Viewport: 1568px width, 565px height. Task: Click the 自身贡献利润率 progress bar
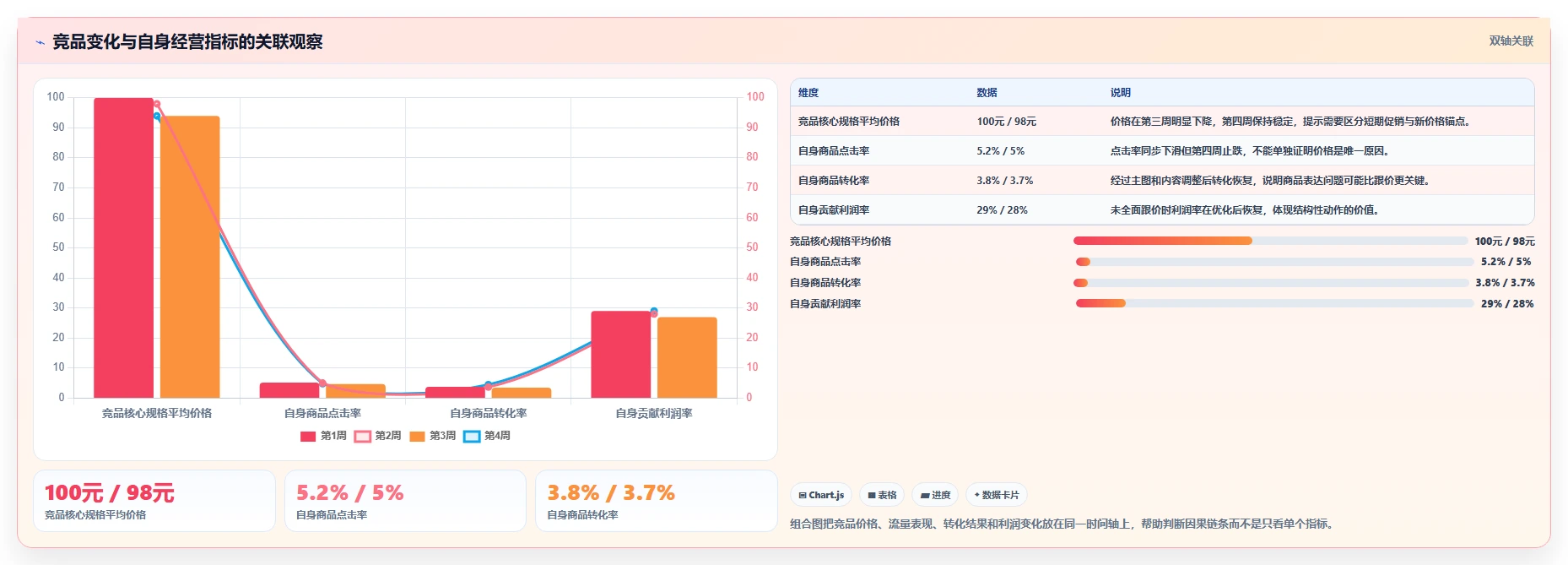pos(1274,303)
